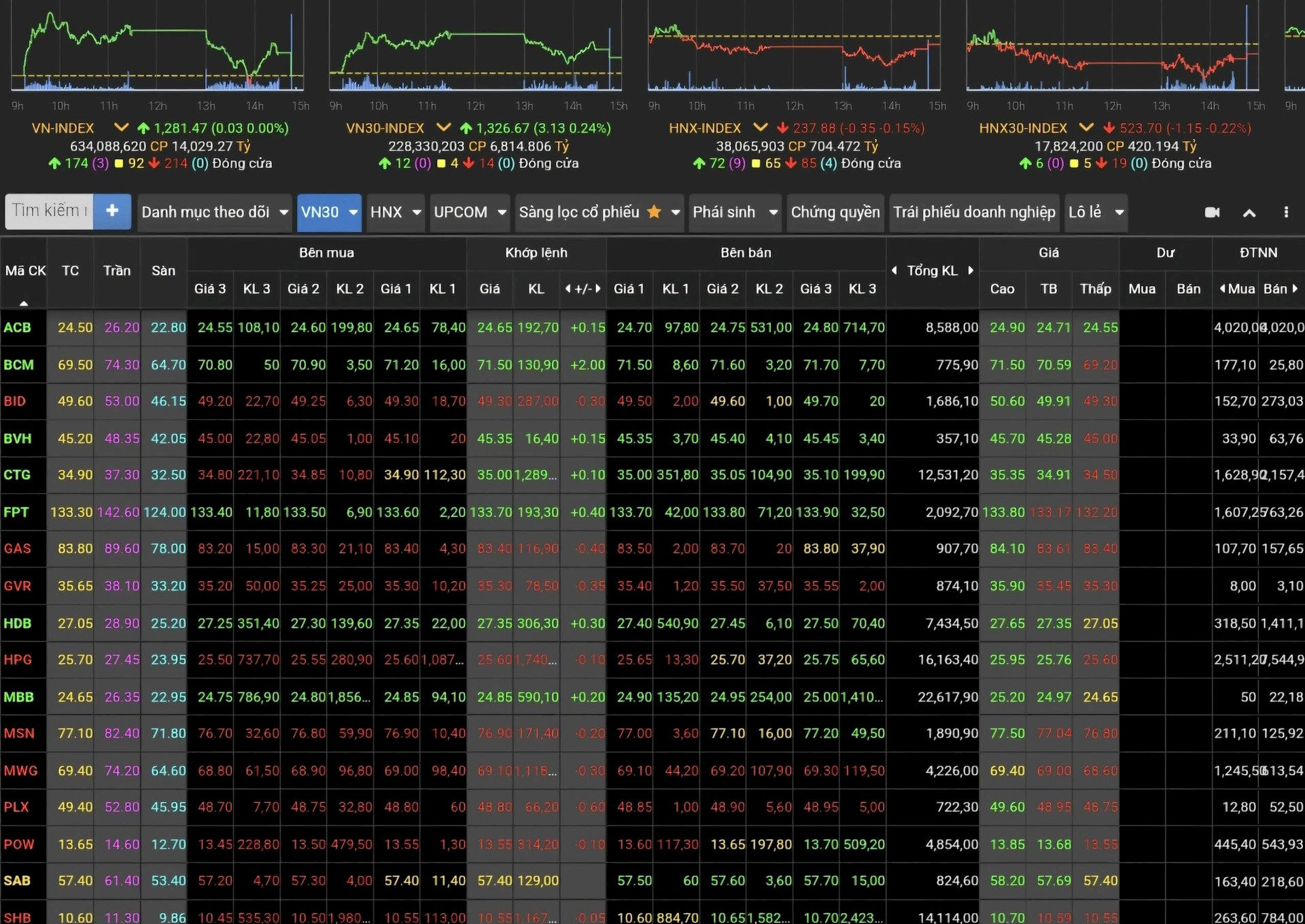Click the TB price column header
This screenshot has width=1305, height=924.
tap(1049, 289)
